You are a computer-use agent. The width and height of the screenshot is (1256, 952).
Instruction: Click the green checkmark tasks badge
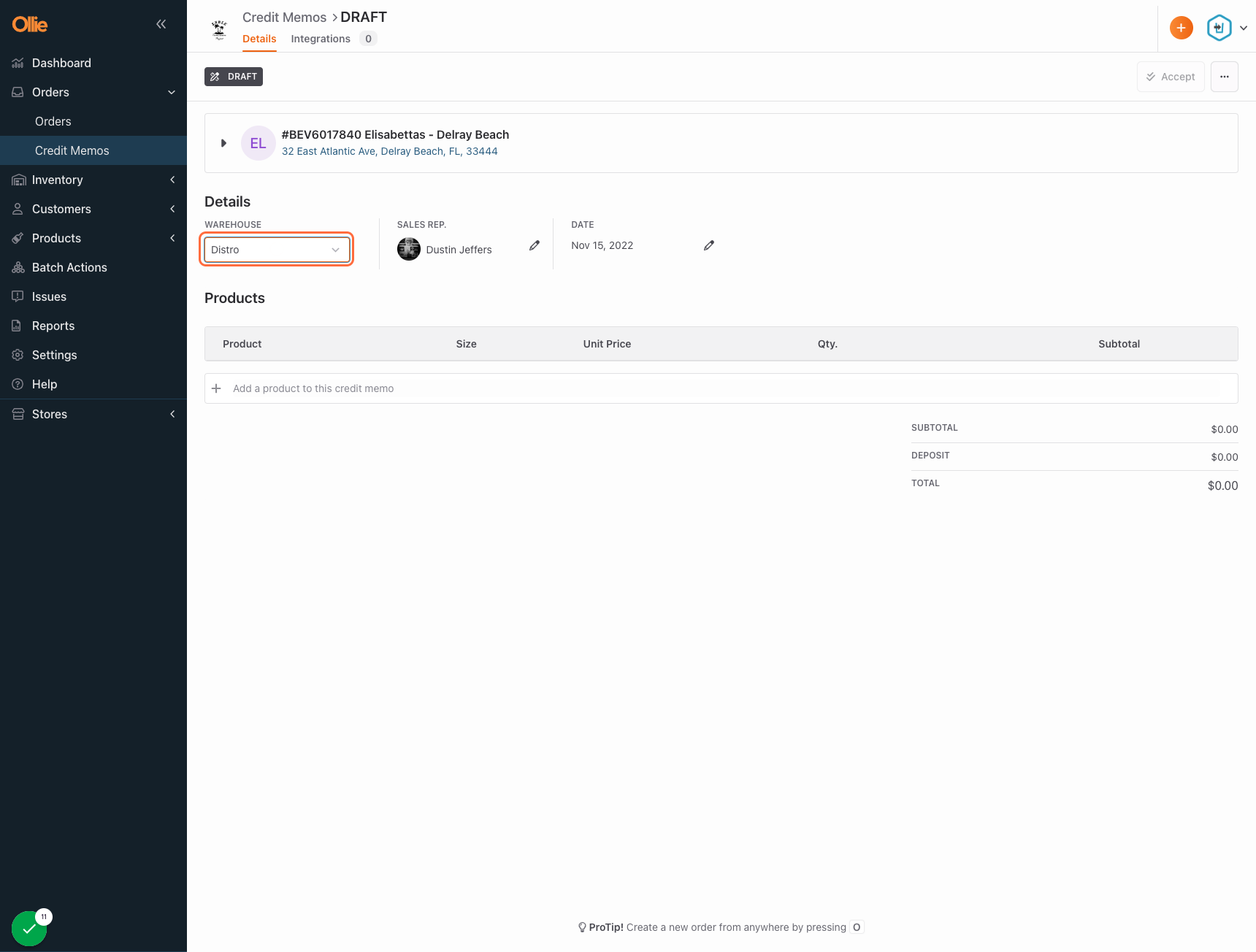(x=29, y=929)
